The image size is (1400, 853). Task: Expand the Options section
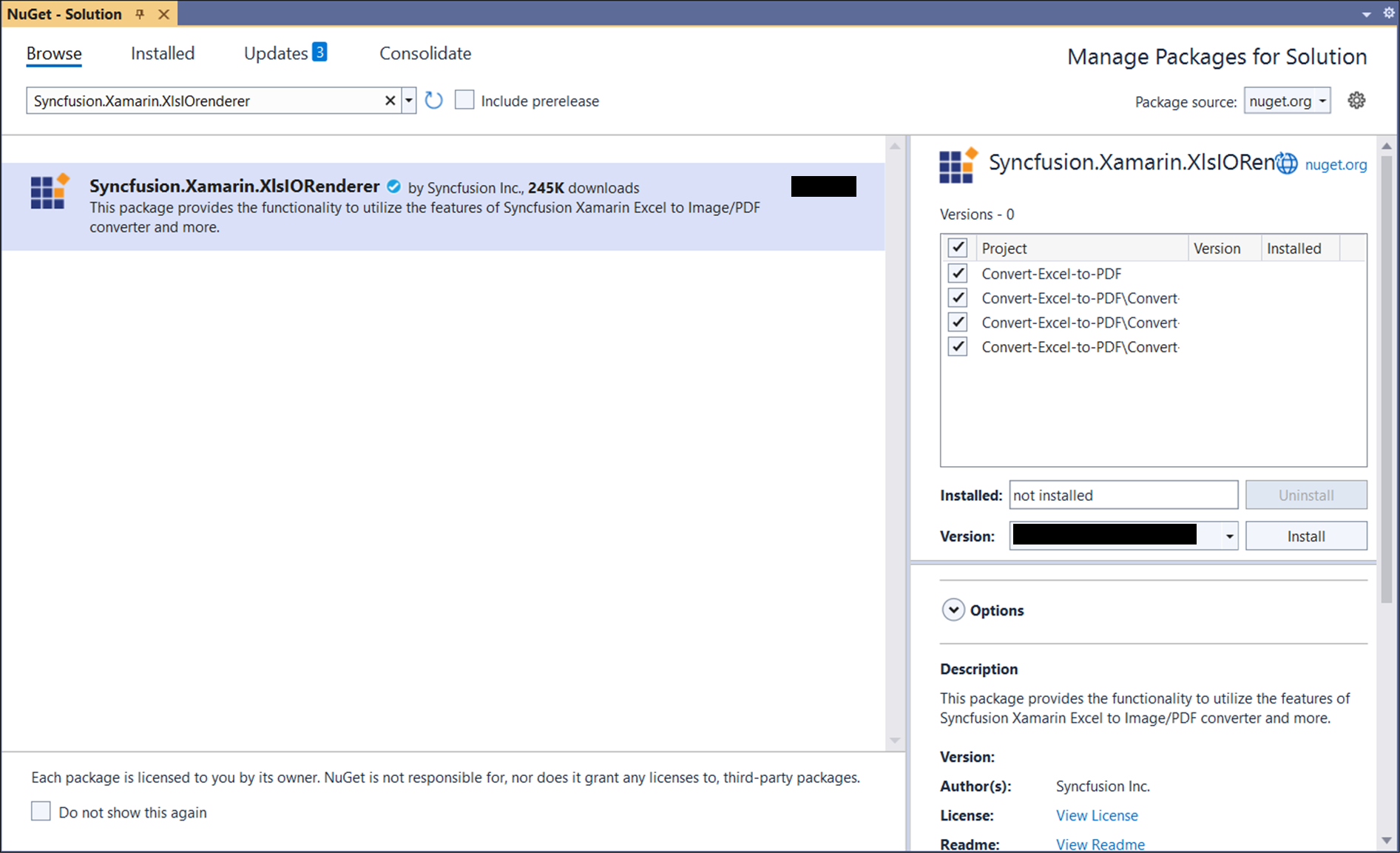point(953,610)
